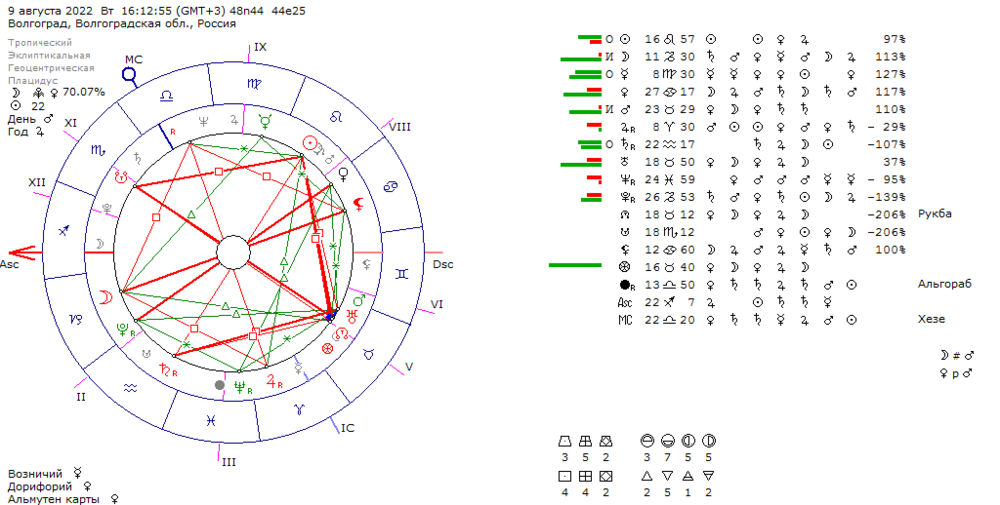Select the red Sun glyph on the chart wheel
The width and height of the screenshot is (1000, 505).
[310, 143]
